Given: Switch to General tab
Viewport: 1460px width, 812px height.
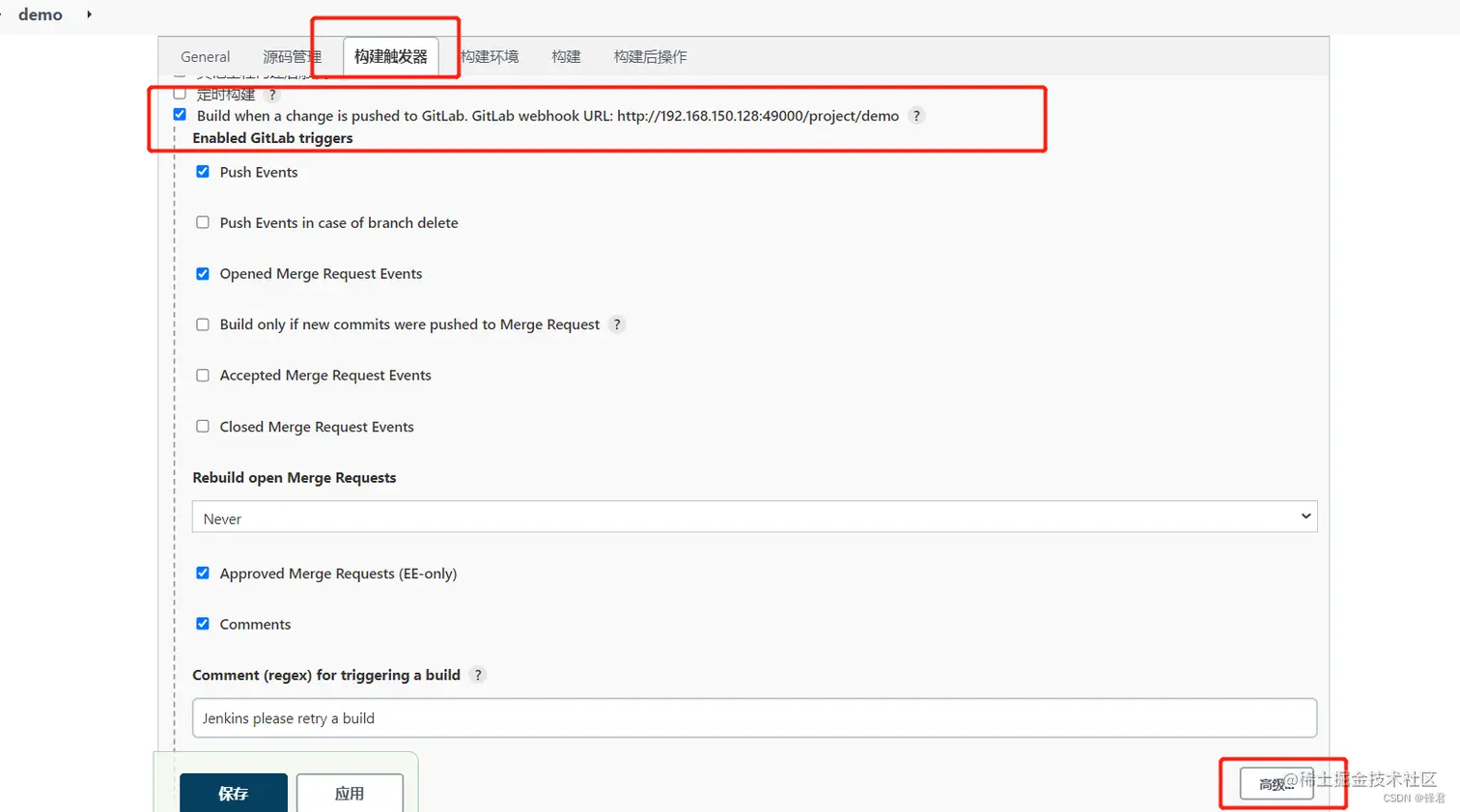Looking at the screenshot, I should coord(205,57).
